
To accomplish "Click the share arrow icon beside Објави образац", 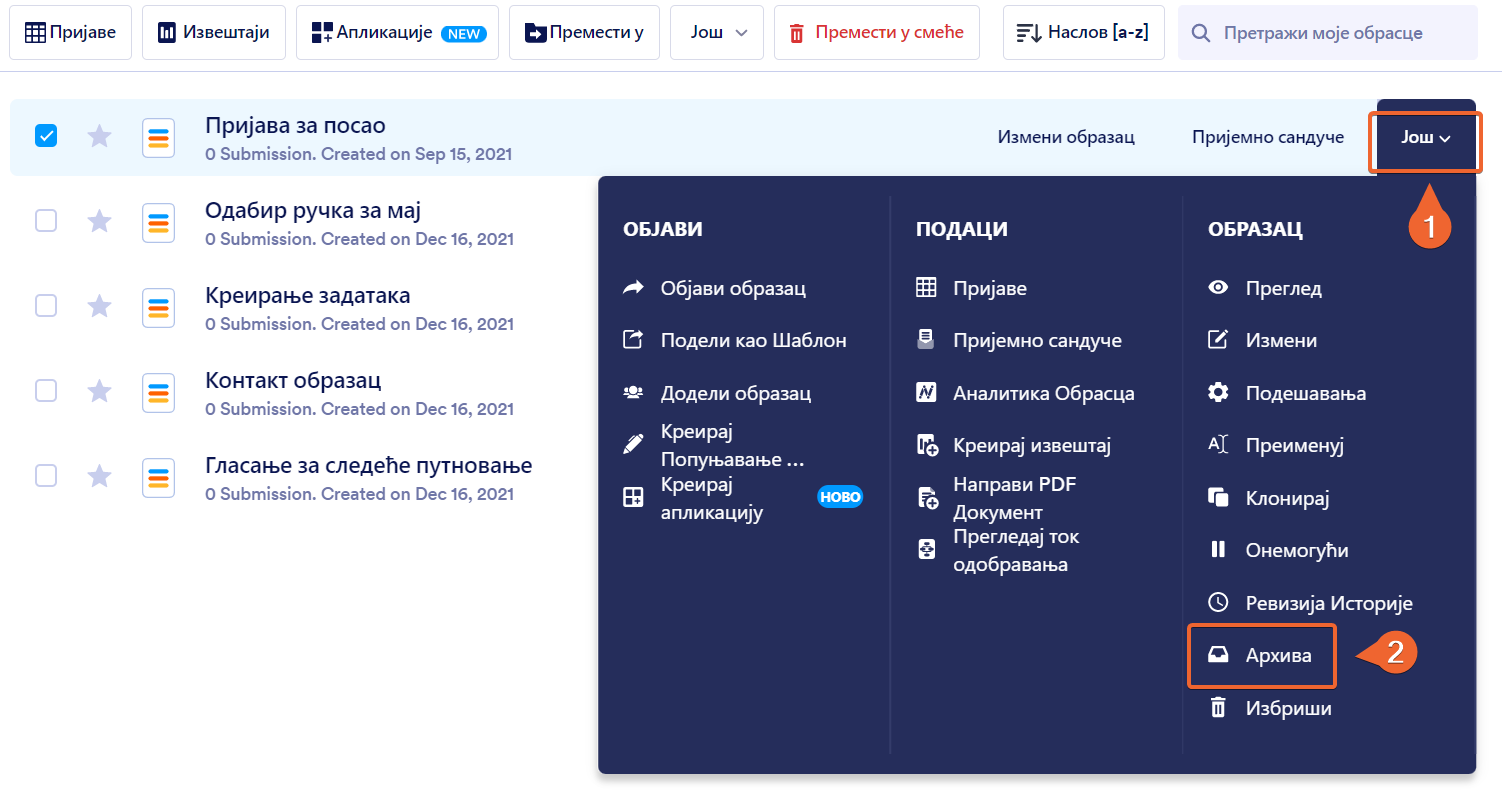I will (633, 288).
